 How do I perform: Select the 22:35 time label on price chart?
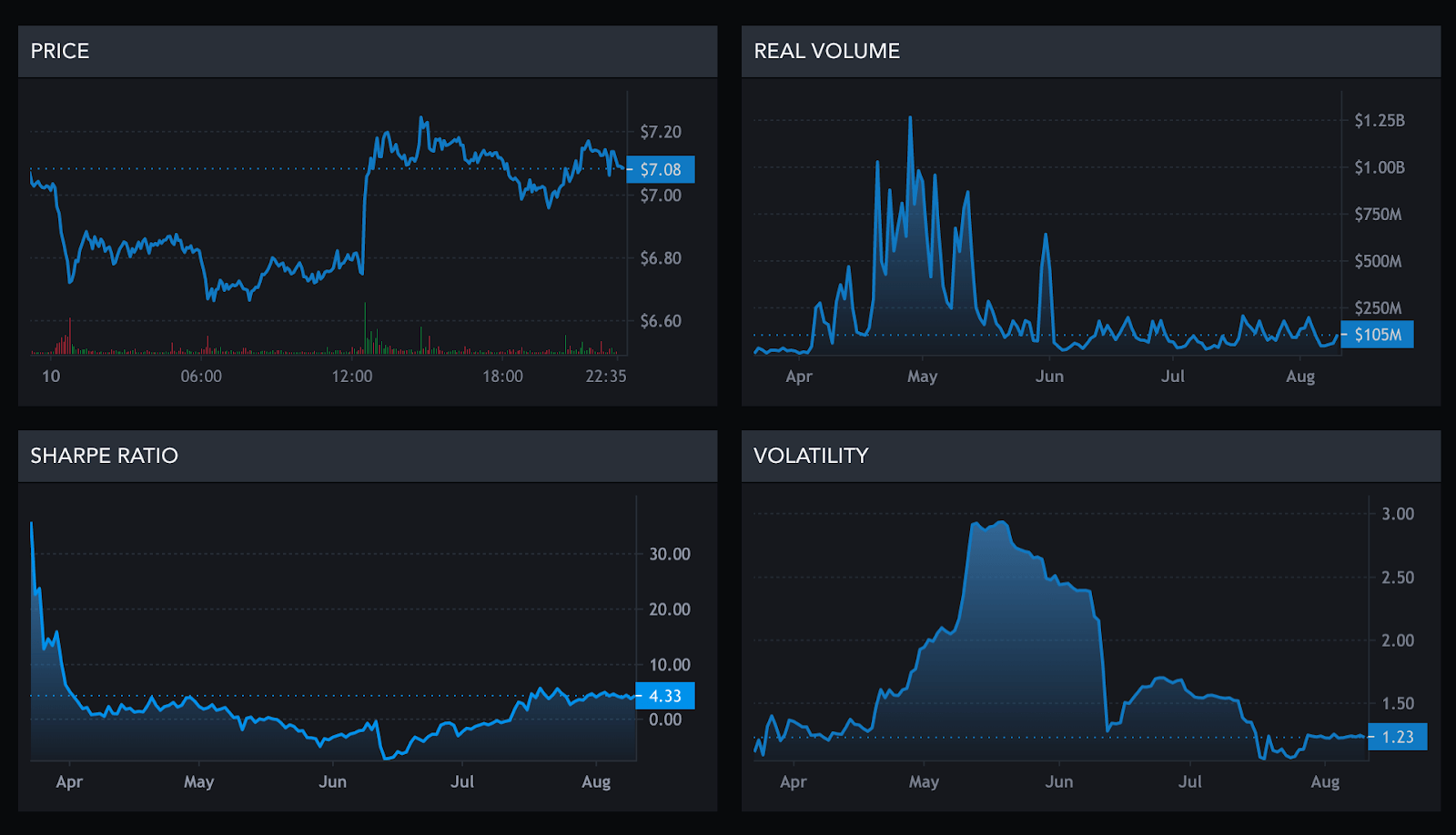605,377
